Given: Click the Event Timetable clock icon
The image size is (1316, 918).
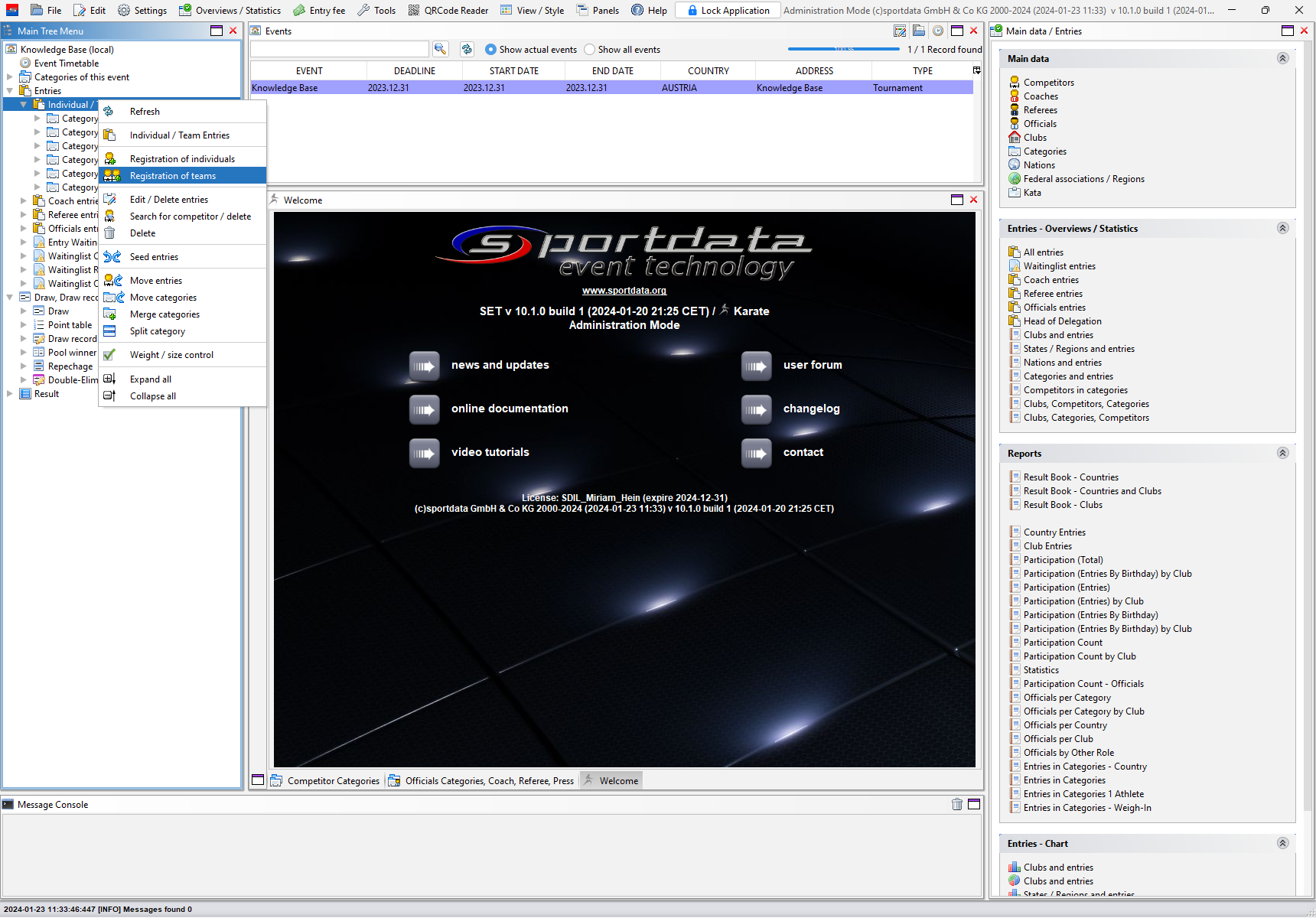Looking at the screenshot, I should click(25, 63).
